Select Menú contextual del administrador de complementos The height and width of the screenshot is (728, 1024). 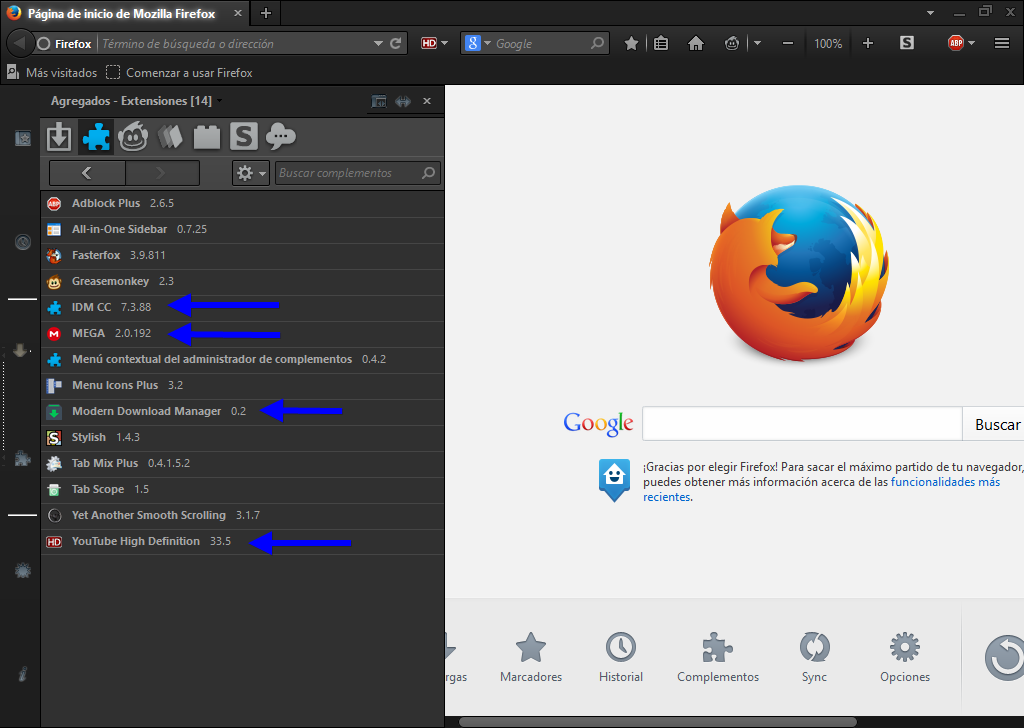[x=242, y=360]
